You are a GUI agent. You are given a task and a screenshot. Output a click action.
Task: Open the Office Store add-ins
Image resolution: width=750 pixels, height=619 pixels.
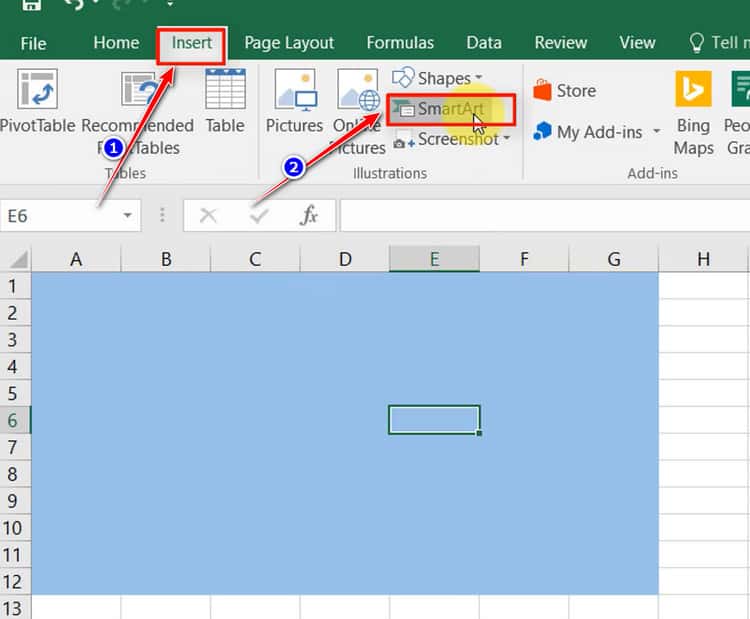click(564, 90)
